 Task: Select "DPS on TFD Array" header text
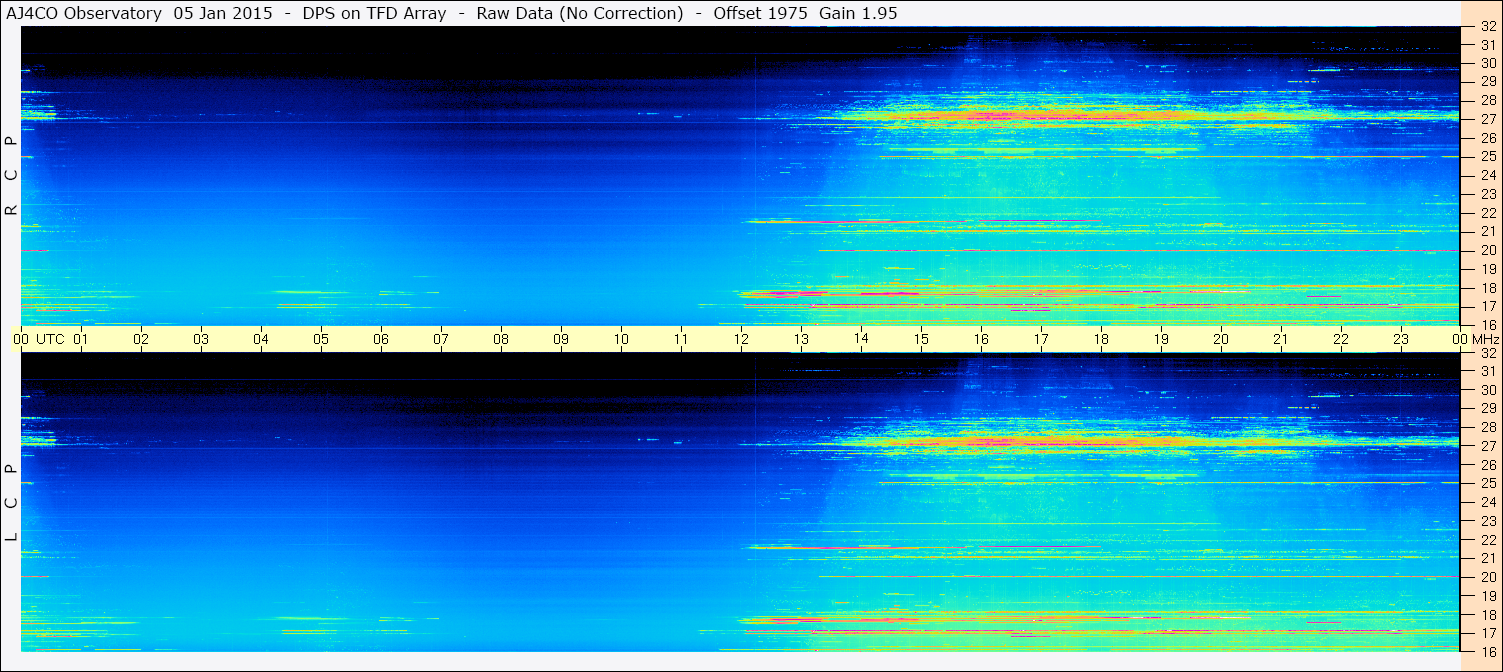tap(374, 14)
